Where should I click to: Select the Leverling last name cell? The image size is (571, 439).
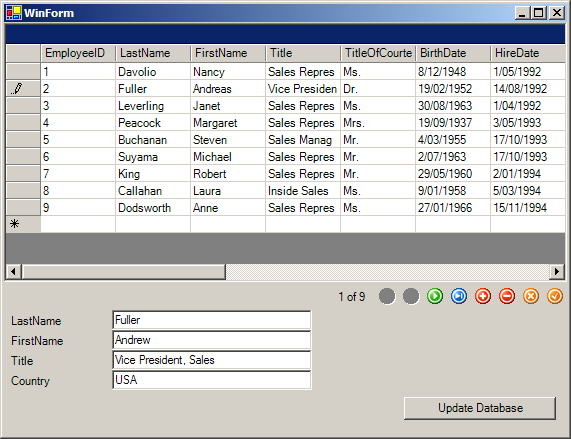(153, 106)
